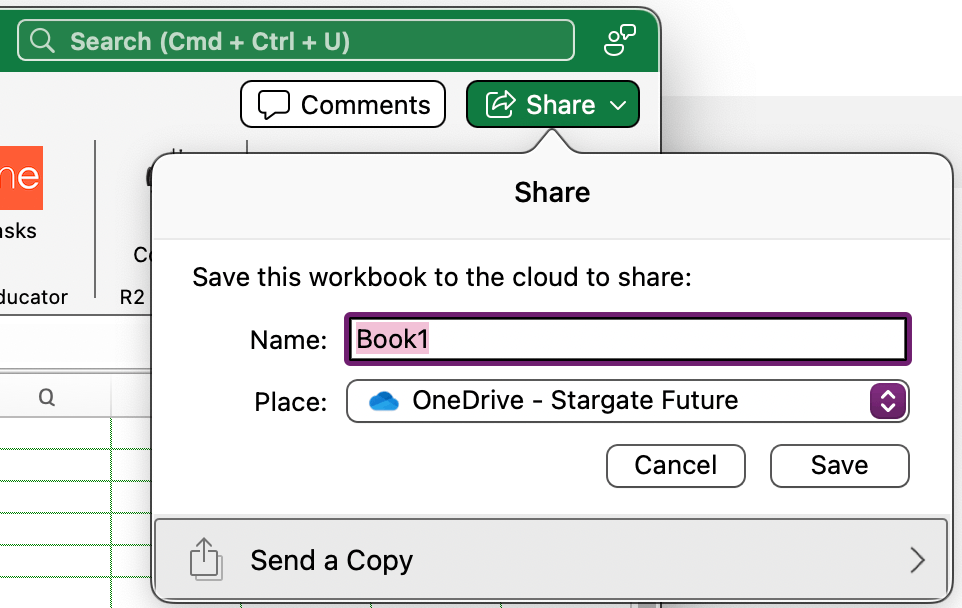
Task: Open the Comments pane
Action: [341, 105]
